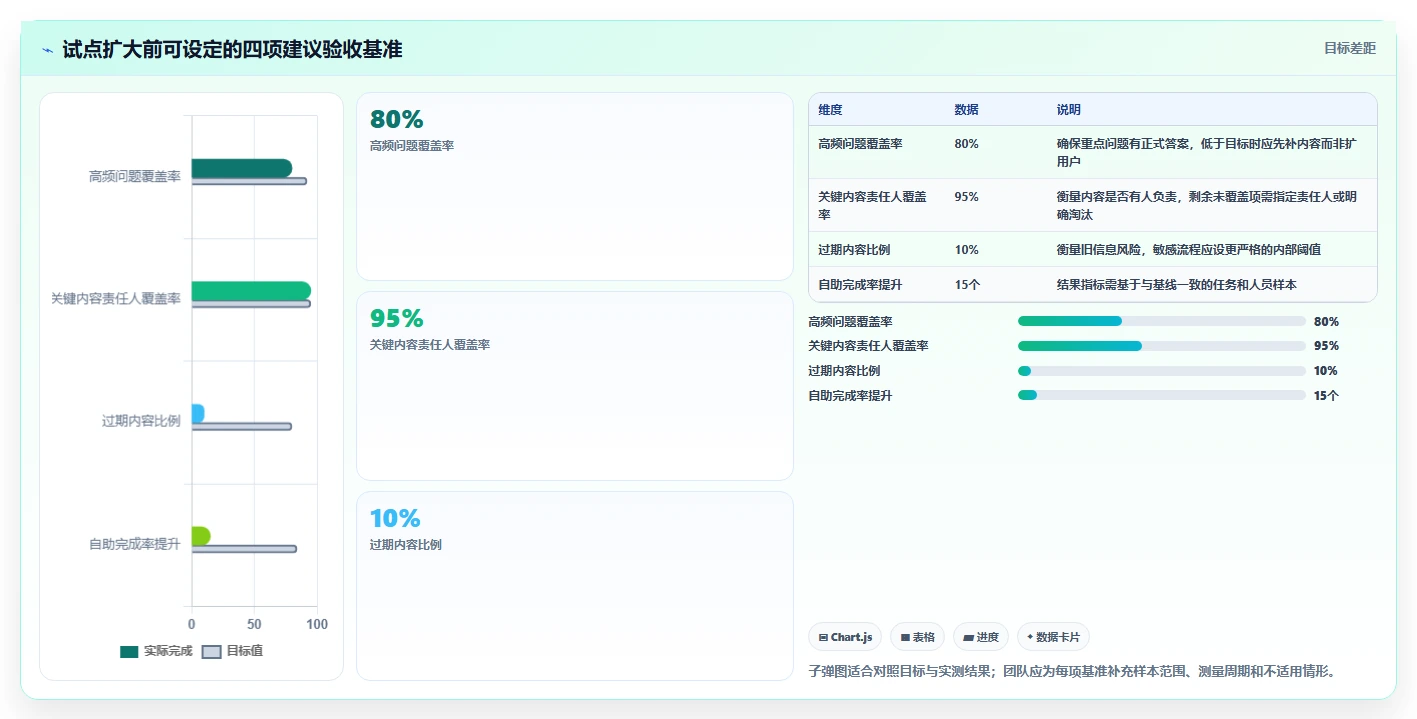
Task: Click the 80% cell in the table
Action: [966, 144]
